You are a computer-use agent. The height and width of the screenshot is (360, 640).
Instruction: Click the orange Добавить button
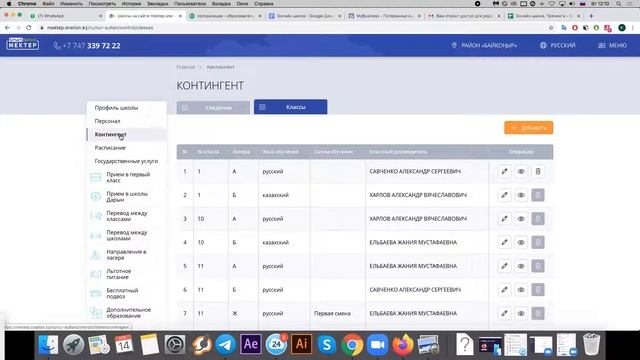[529, 128]
